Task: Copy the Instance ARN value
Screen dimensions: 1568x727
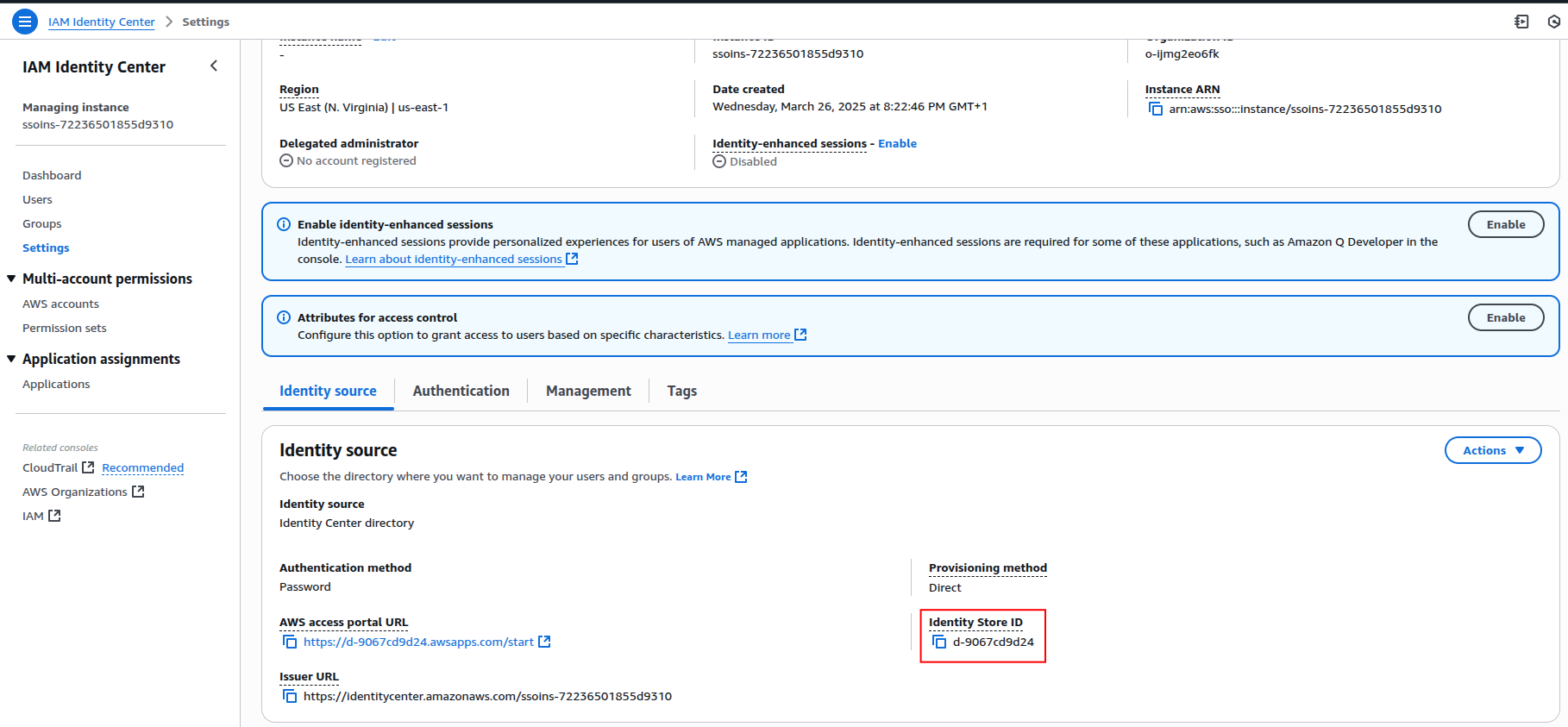Action: [1156, 110]
